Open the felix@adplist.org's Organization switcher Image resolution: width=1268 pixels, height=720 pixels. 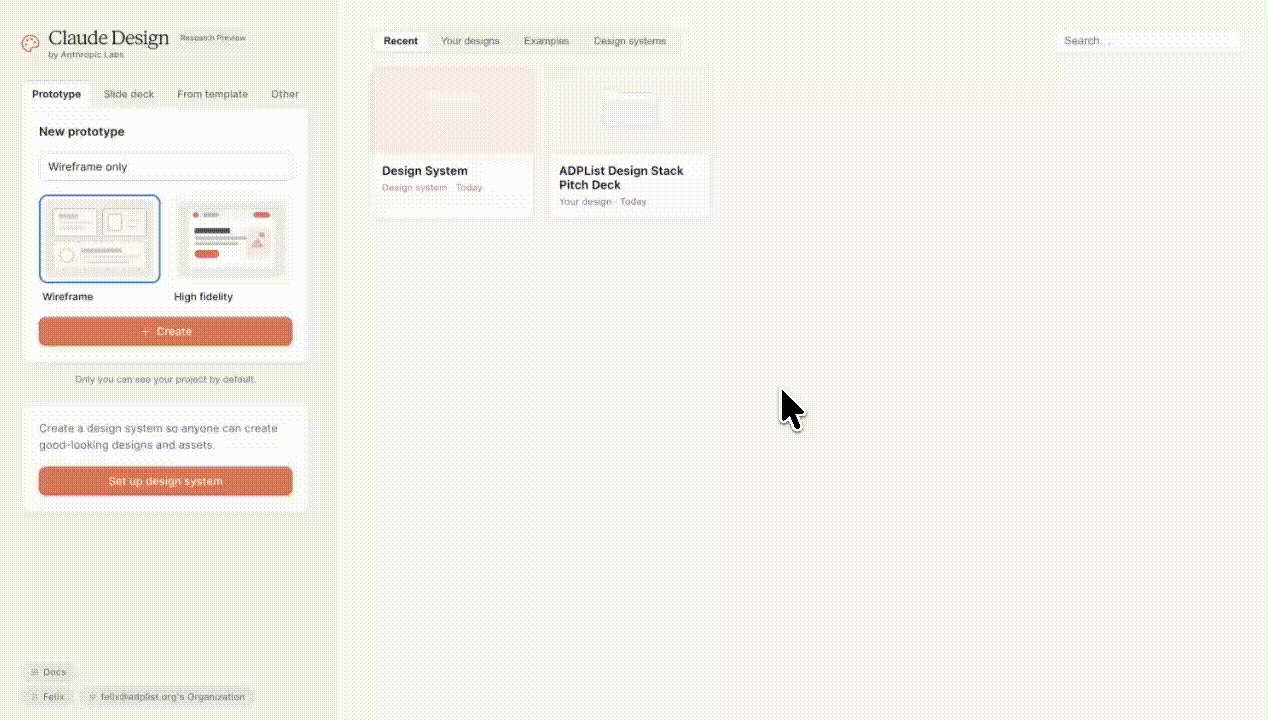tap(167, 696)
